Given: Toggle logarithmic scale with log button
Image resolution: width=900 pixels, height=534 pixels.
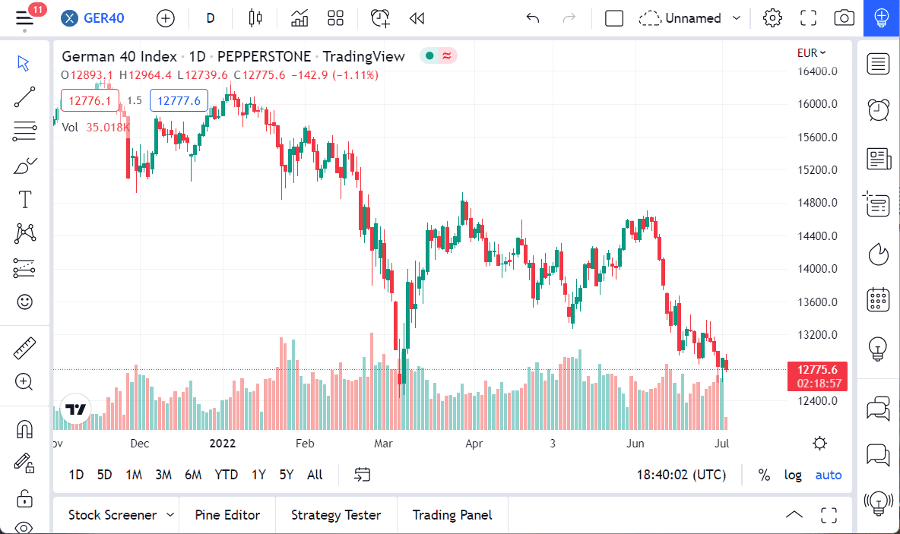Looking at the screenshot, I should click(793, 475).
